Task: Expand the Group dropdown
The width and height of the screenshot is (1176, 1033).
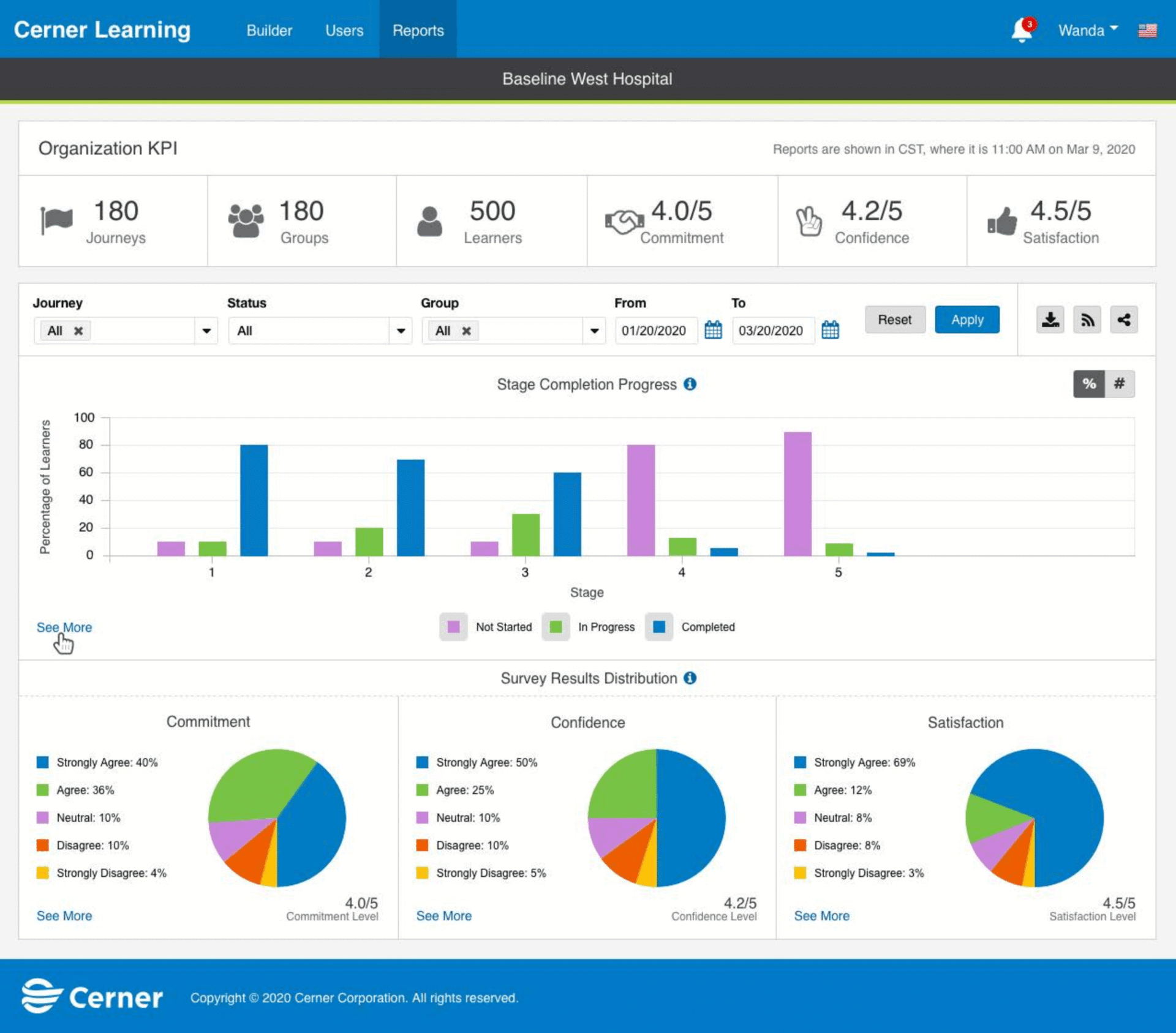Action: (x=594, y=331)
